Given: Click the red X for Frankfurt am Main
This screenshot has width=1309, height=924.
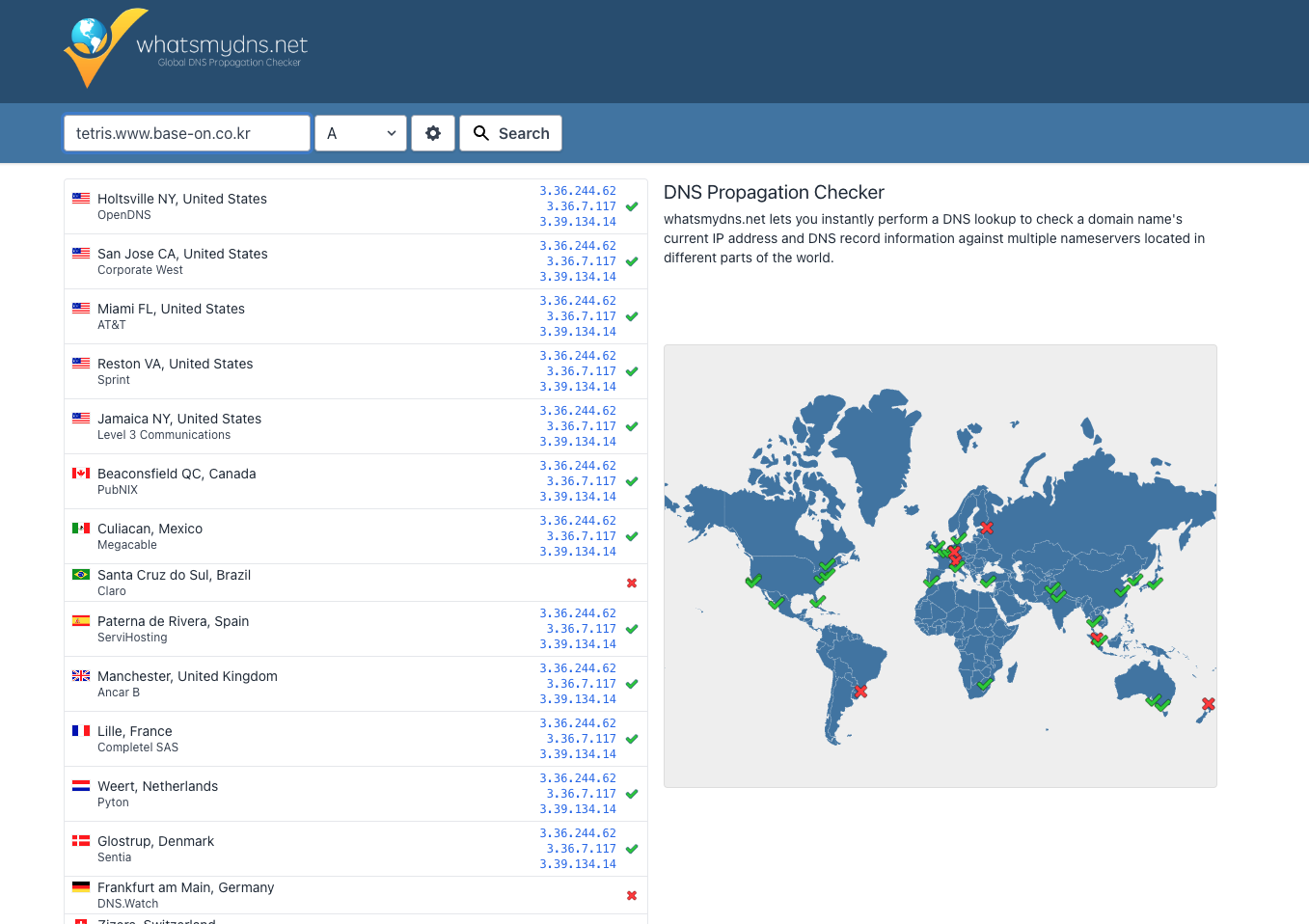Looking at the screenshot, I should coord(632,895).
